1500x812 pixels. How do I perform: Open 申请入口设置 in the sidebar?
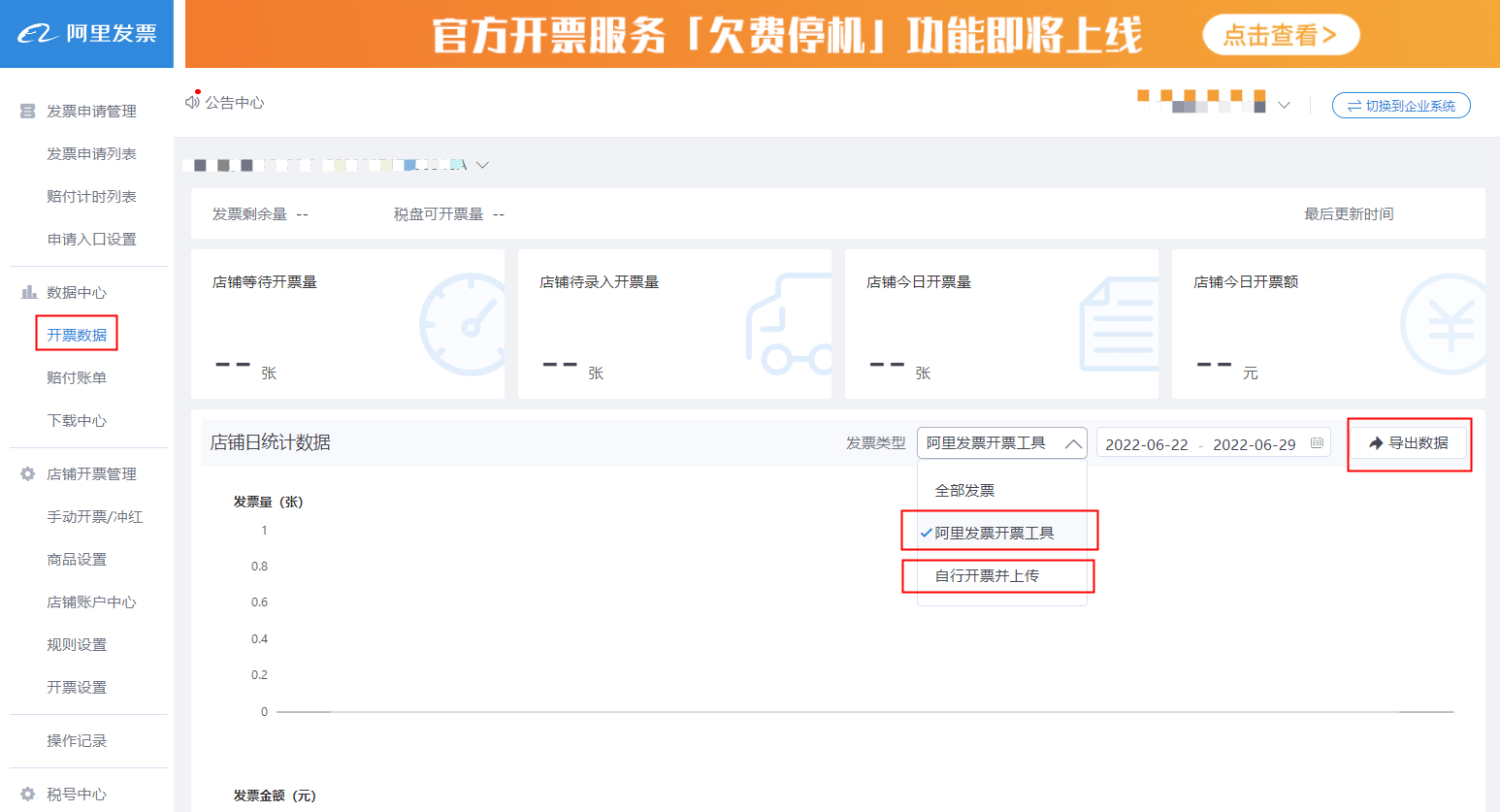point(91,240)
